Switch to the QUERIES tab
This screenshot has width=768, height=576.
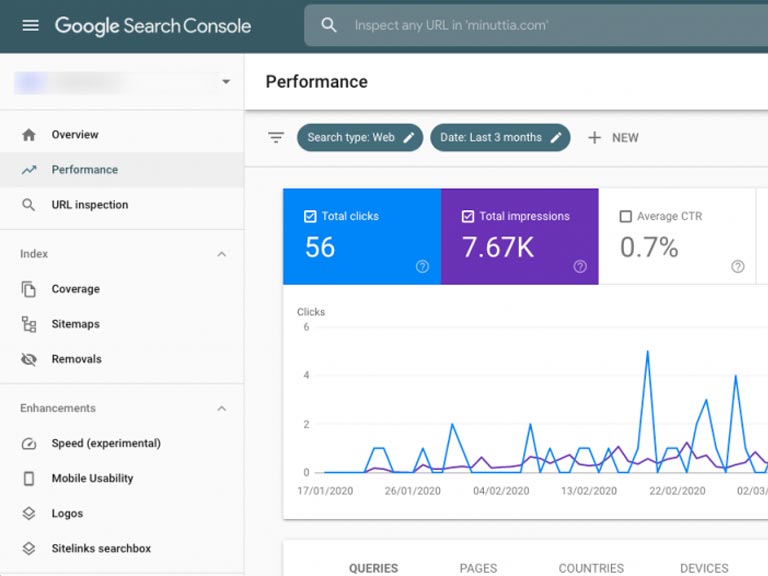click(x=373, y=568)
